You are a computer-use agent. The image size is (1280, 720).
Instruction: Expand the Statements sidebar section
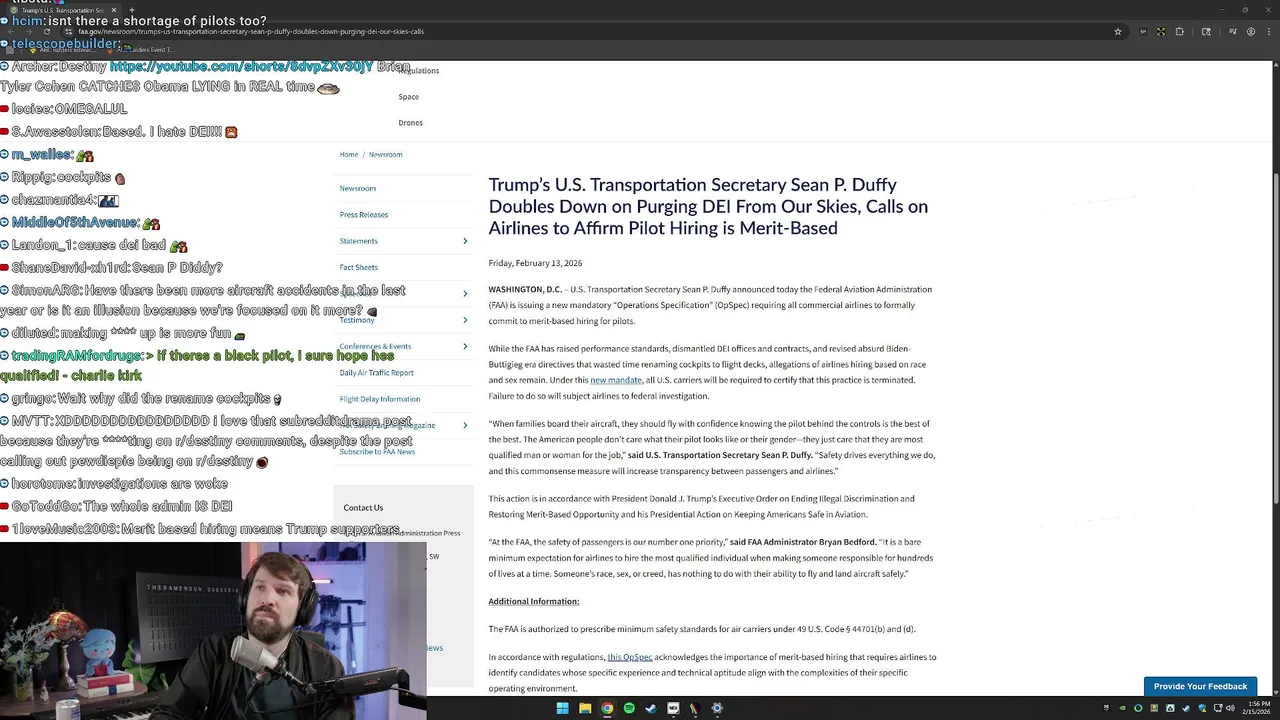pos(465,241)
